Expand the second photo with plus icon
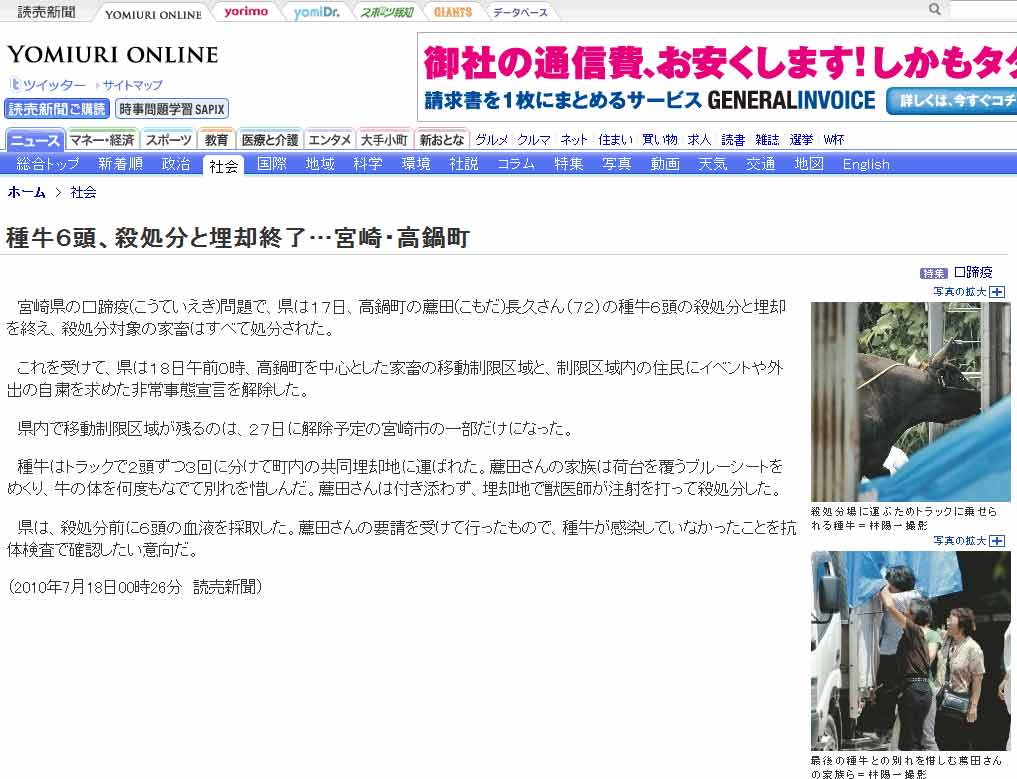1017x779 pixels. 996,541
